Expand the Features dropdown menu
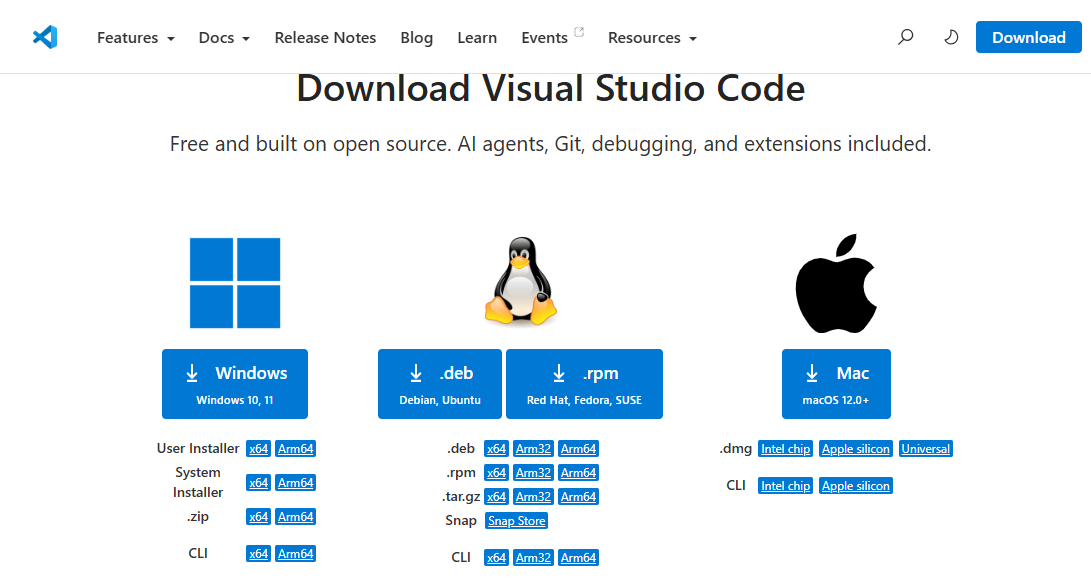The height and width of the screenshot is (587, 1091). (x=136, y=38)
